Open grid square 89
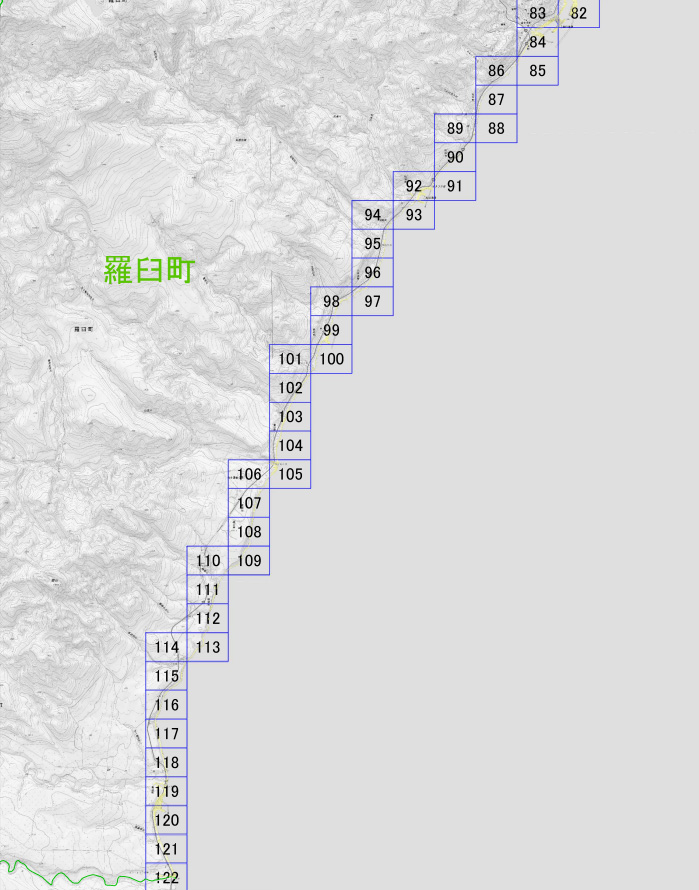The height and width of the screenshot is (890, 699). point(455,129)
